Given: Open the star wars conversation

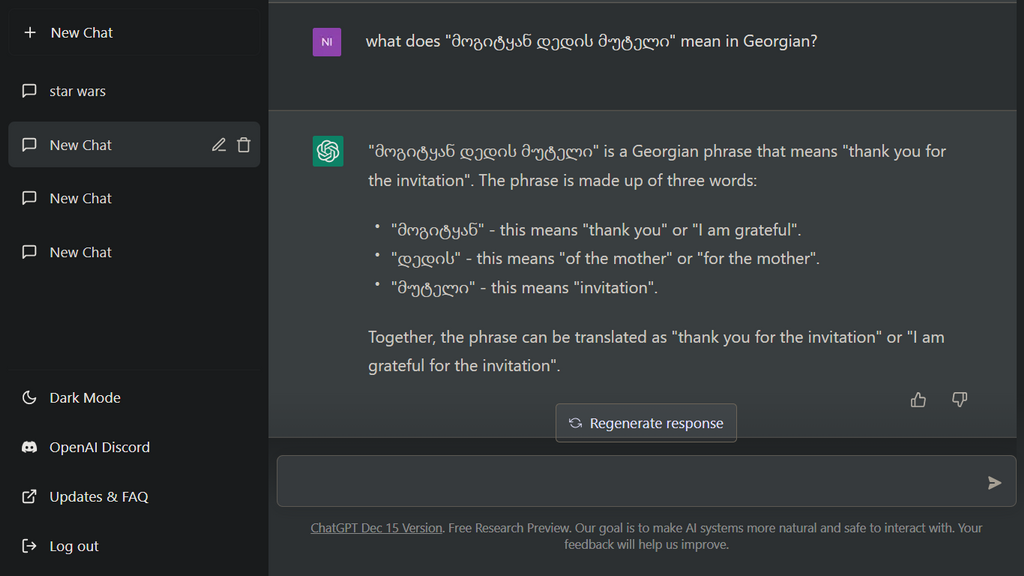Looking at the screenshot, I should 78,91.
